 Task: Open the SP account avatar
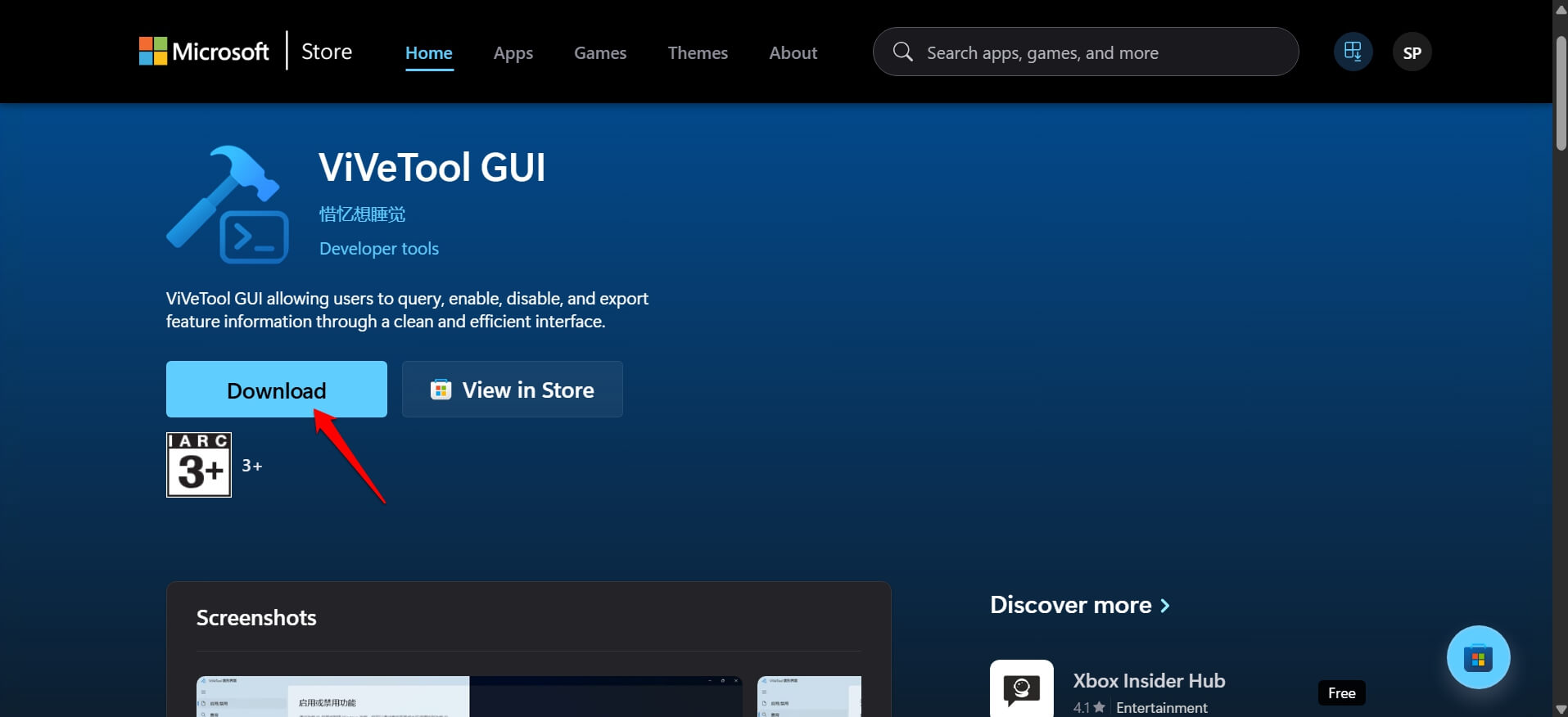click(x=1412, y=52)
